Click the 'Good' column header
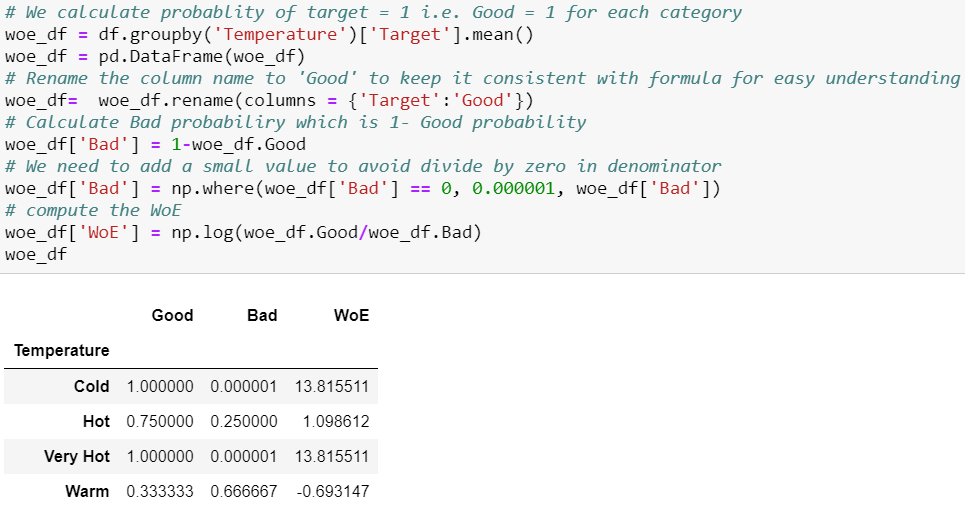The image size is (965, 511). 172,315
